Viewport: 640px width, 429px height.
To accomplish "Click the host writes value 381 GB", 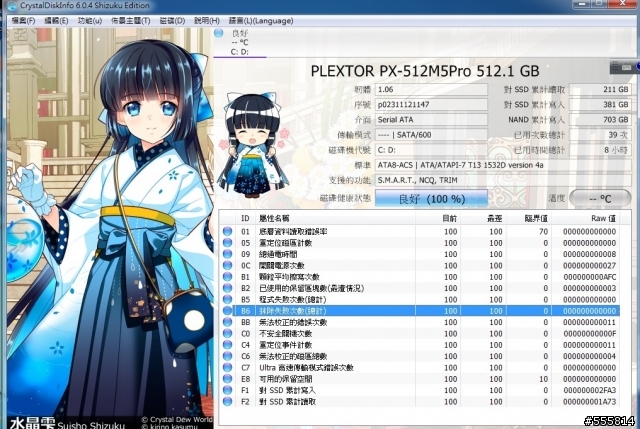I will click(x=600, y=104).
